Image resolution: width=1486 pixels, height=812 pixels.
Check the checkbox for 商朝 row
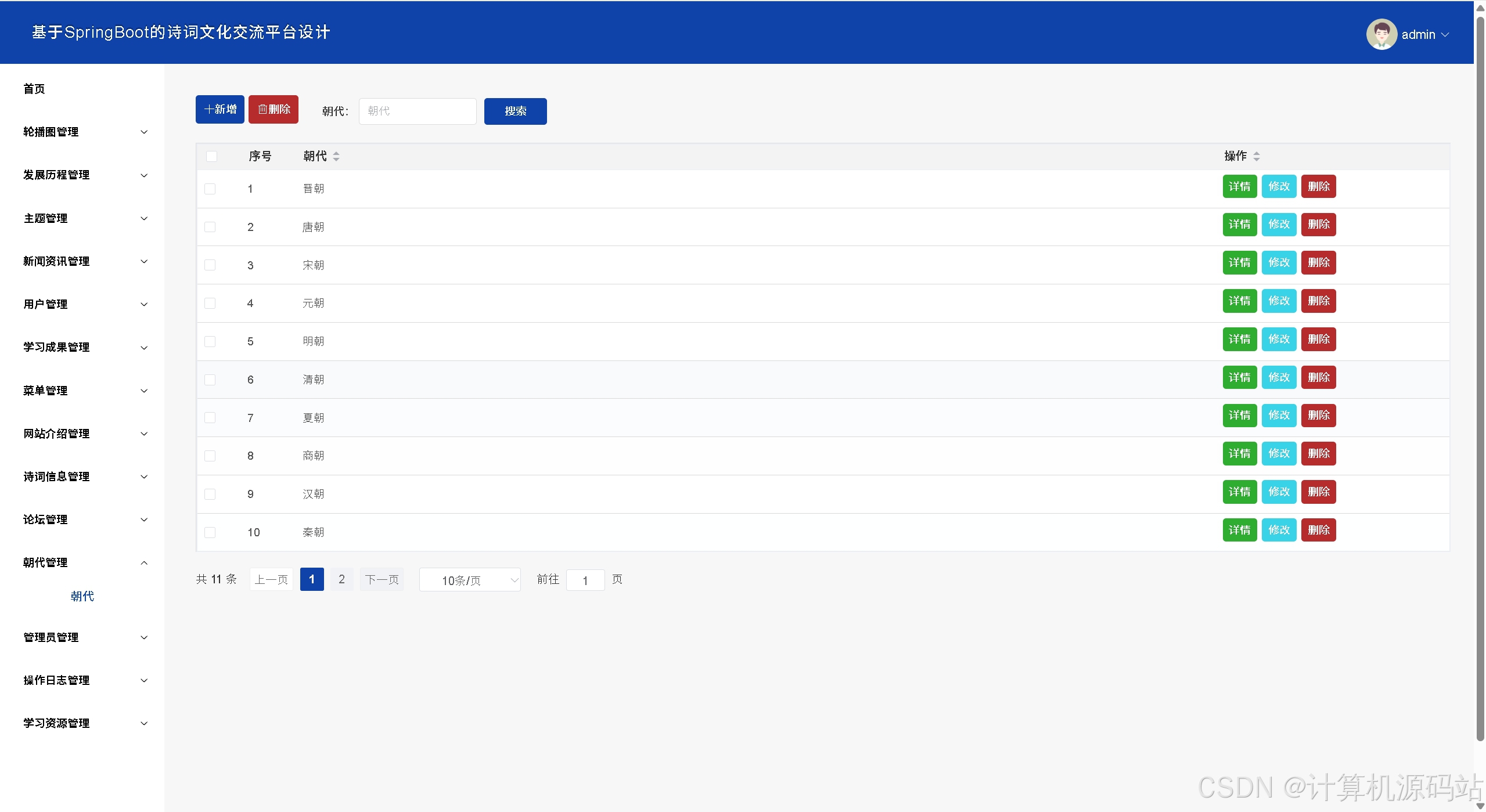[x=210, y=456]
